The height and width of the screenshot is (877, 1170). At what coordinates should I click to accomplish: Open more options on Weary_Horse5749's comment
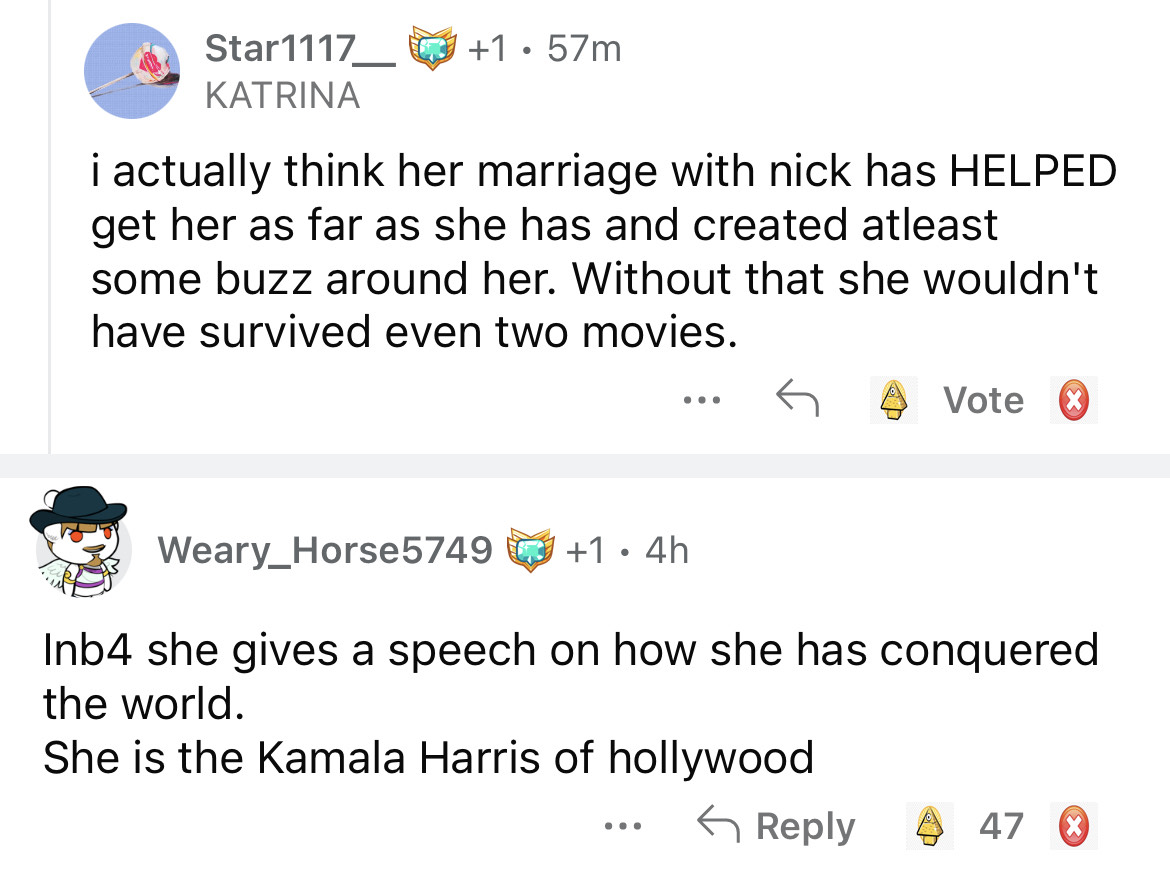tap(626, 826)
